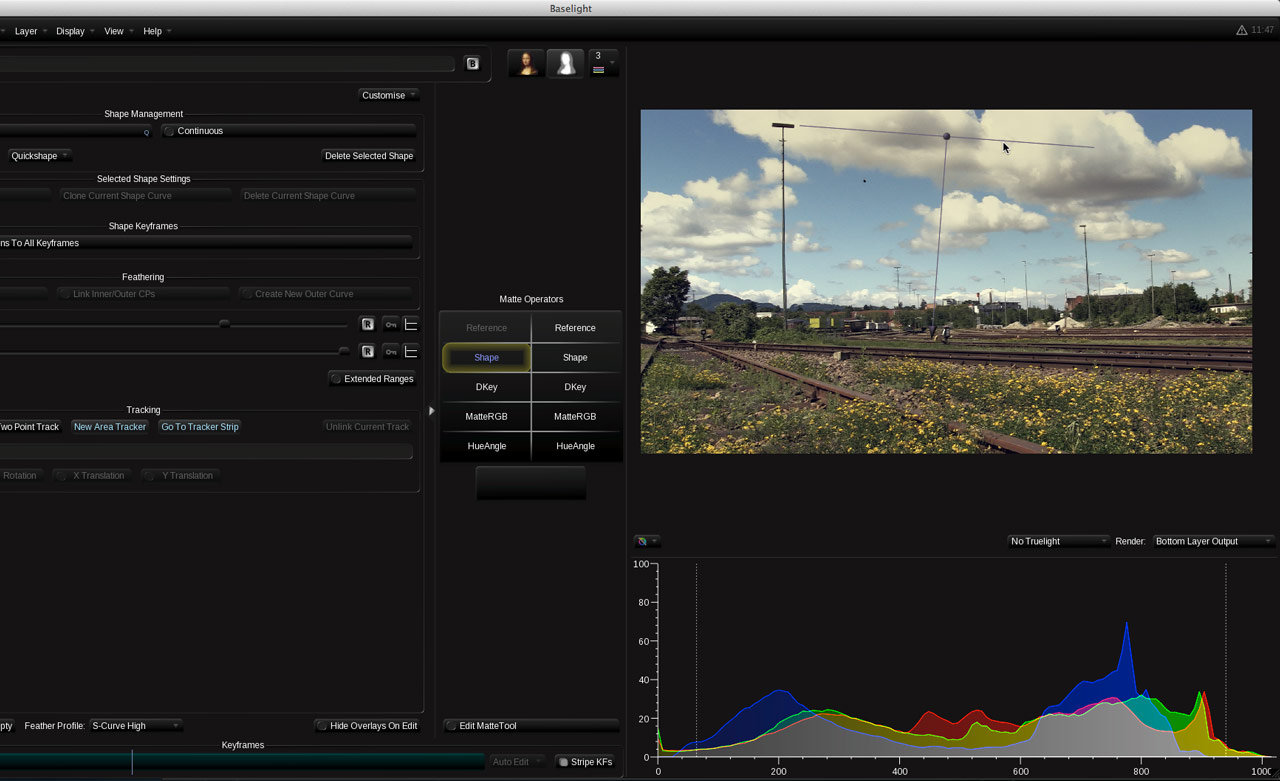
Task: Expand the No Truelight dropdown
Action: tap(1058, 541)
